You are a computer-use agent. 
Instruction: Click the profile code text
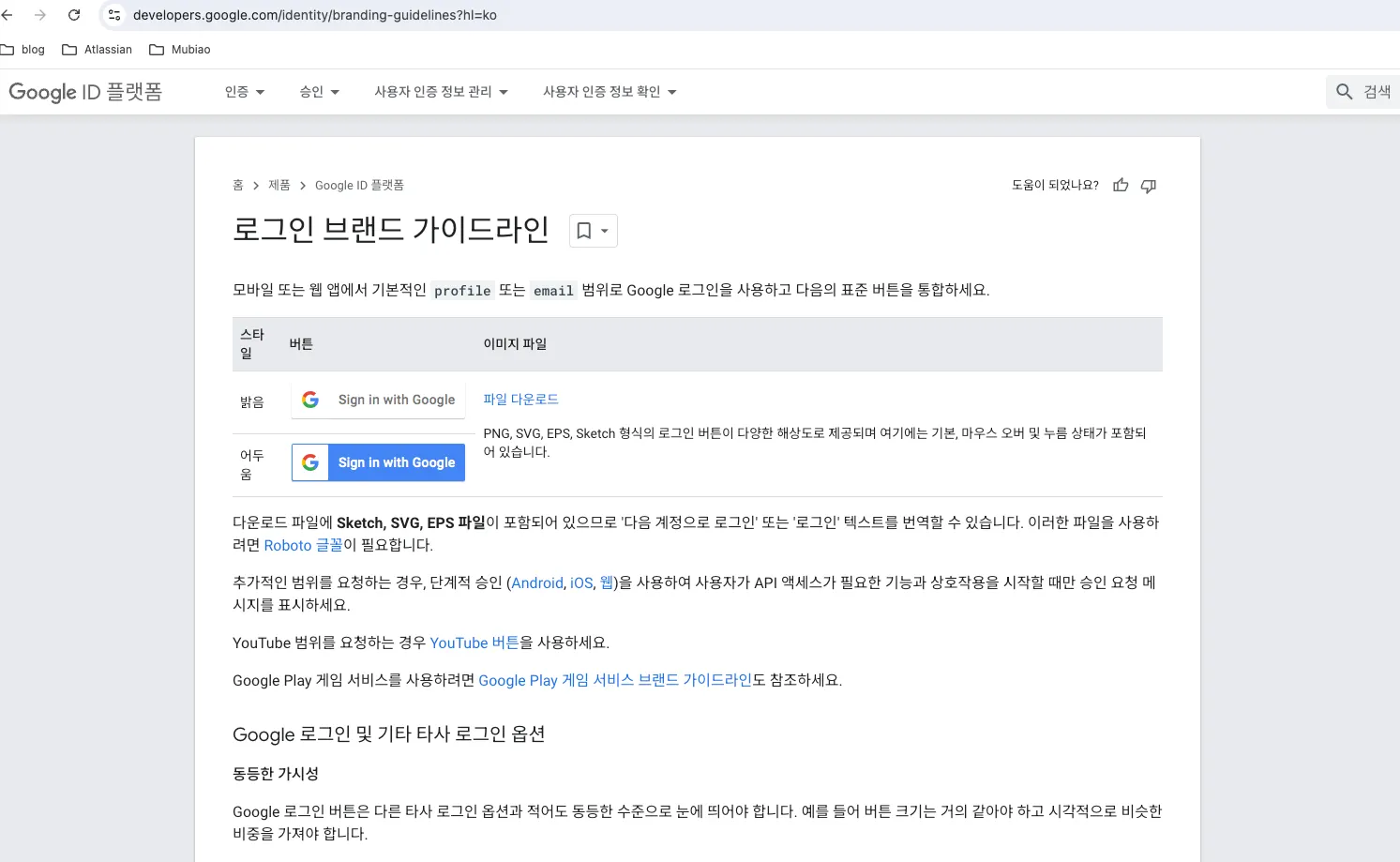(x=462, y=291)
